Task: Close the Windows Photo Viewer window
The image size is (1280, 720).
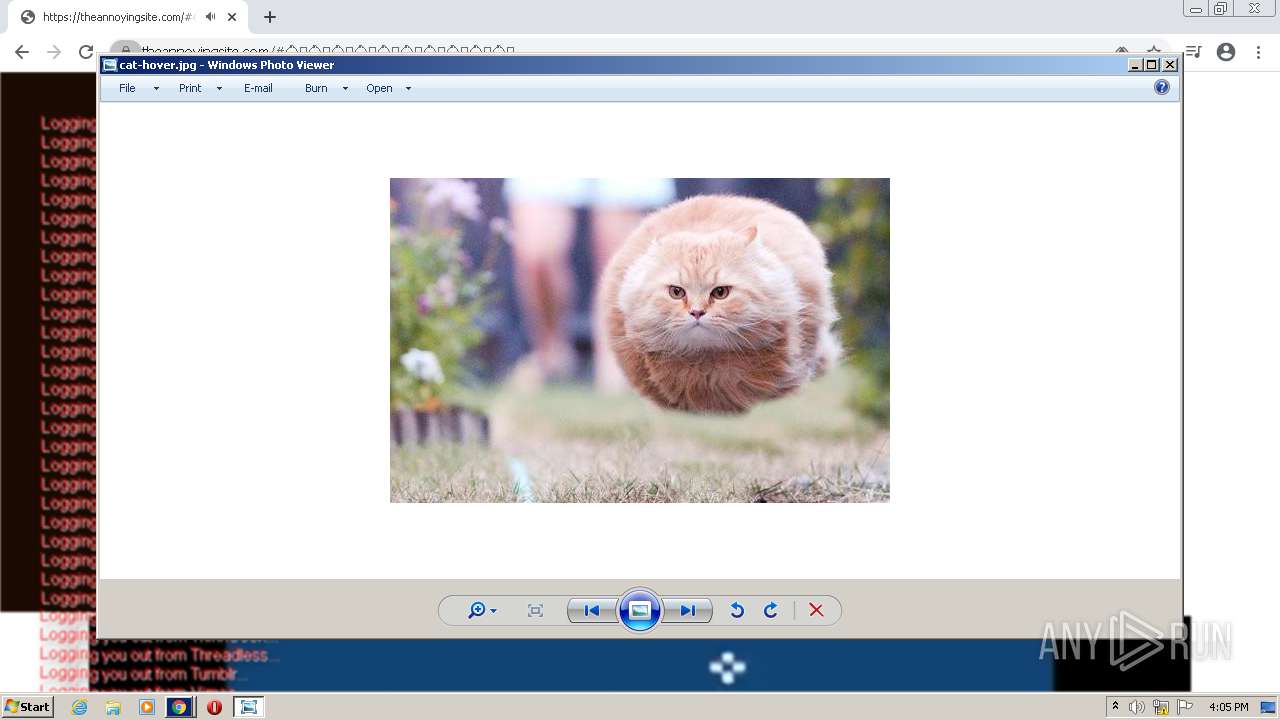Action: coord(1170,65)
